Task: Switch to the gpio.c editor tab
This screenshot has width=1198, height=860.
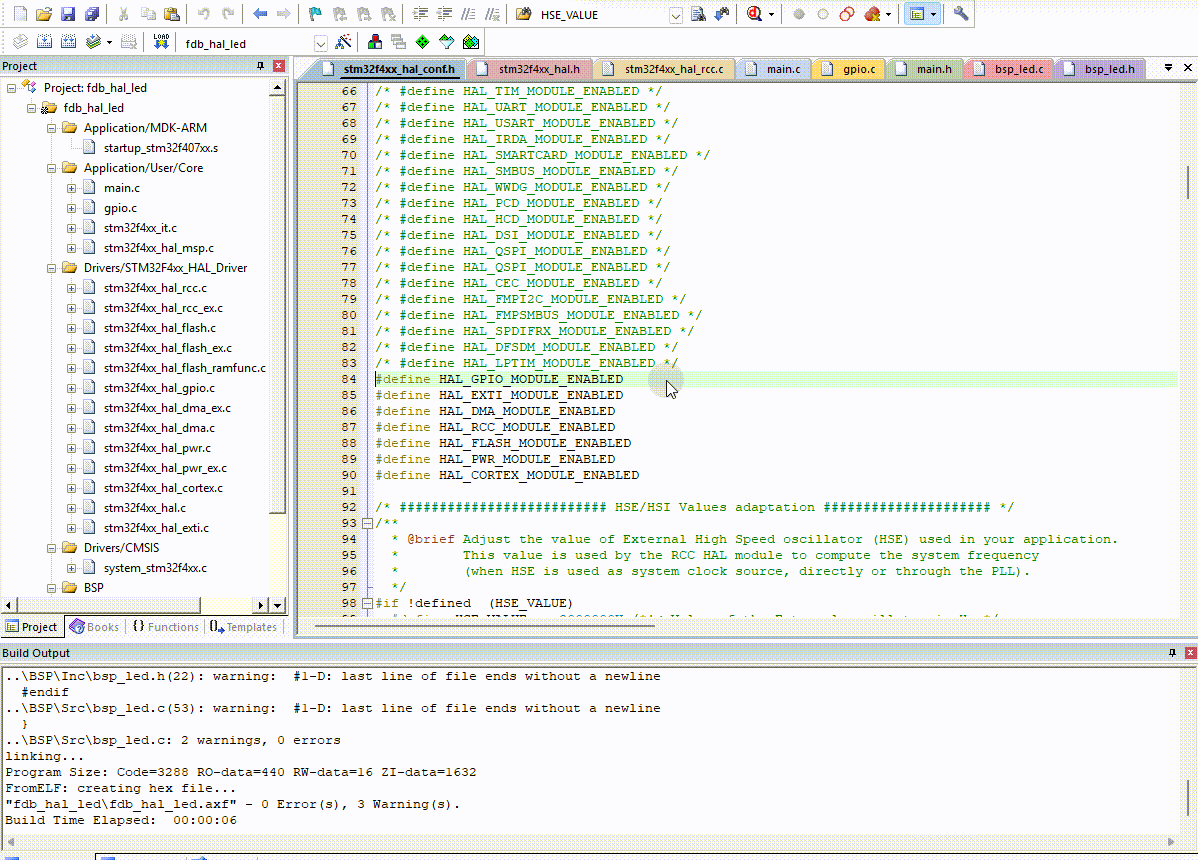Action: click(849, 69)
